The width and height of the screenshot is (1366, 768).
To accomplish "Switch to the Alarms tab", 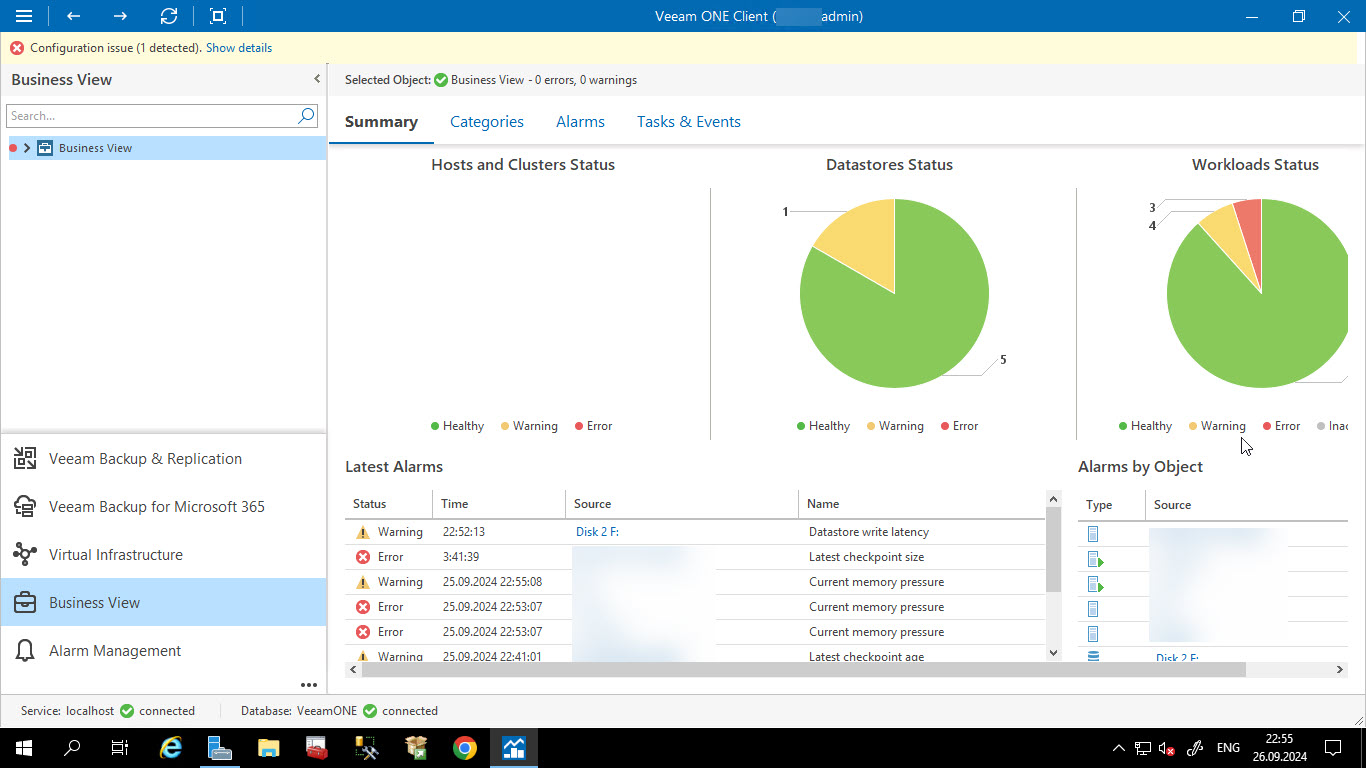I will coord(580,122).
